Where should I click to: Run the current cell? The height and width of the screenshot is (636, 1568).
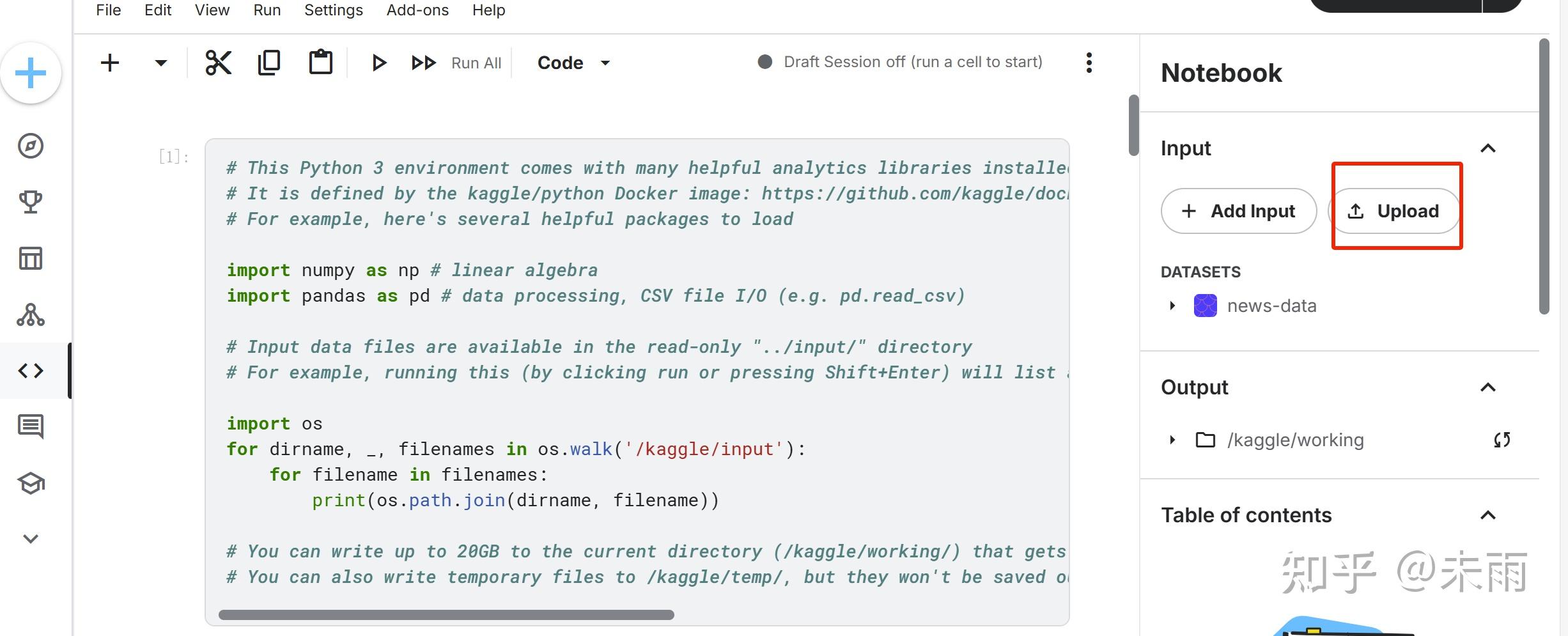[x=378, y=62]
